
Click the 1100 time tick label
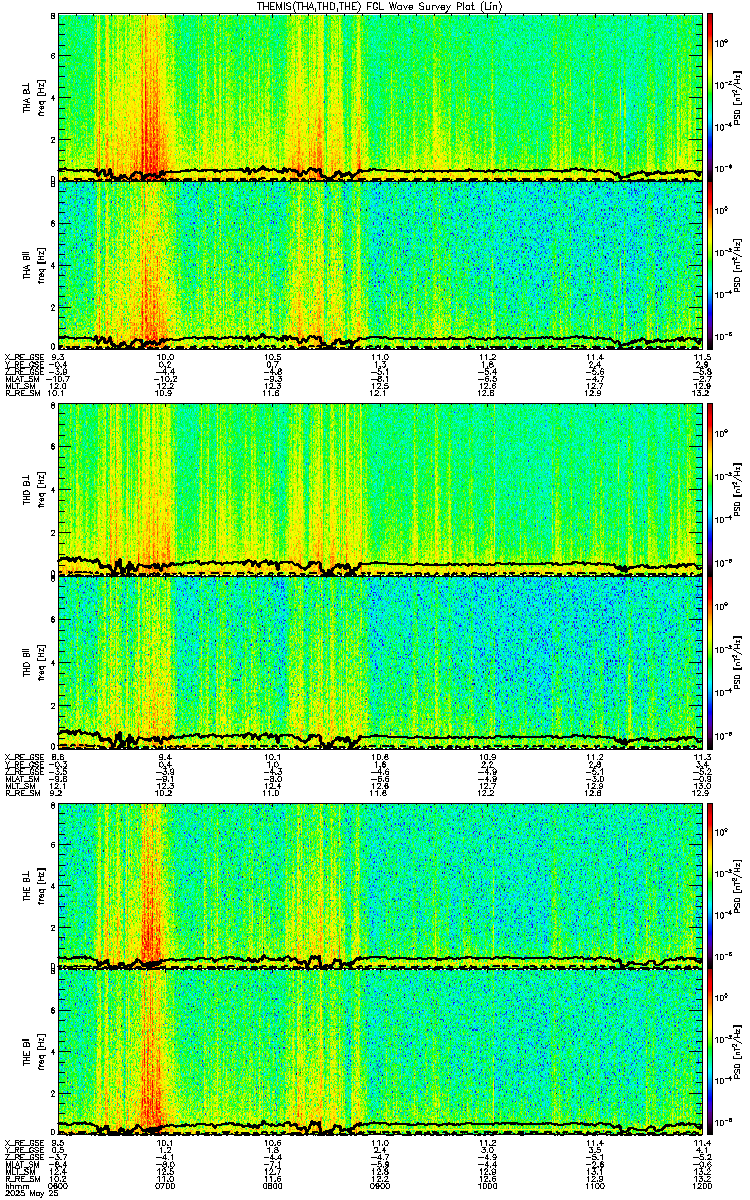click(x=594, y=1186)
